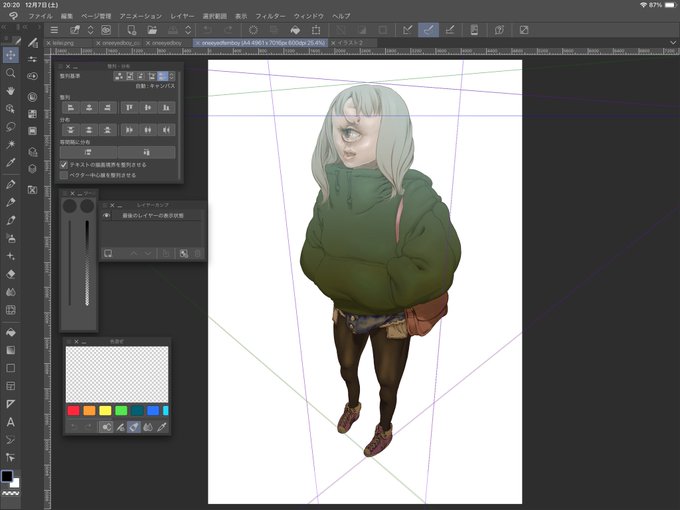Select the Auto select magic wand tool
This screenshot has height=510, width=680.
click(x=10, y=144)
